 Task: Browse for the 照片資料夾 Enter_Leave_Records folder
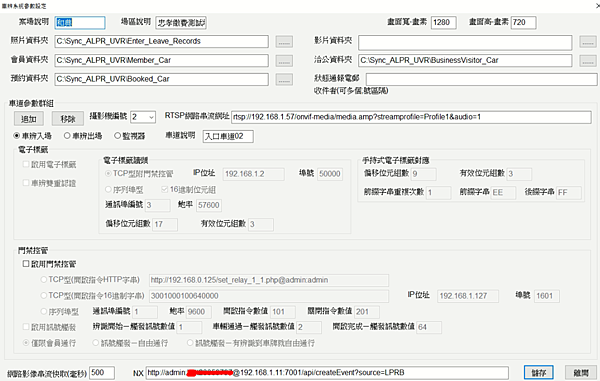click(284, 41)
